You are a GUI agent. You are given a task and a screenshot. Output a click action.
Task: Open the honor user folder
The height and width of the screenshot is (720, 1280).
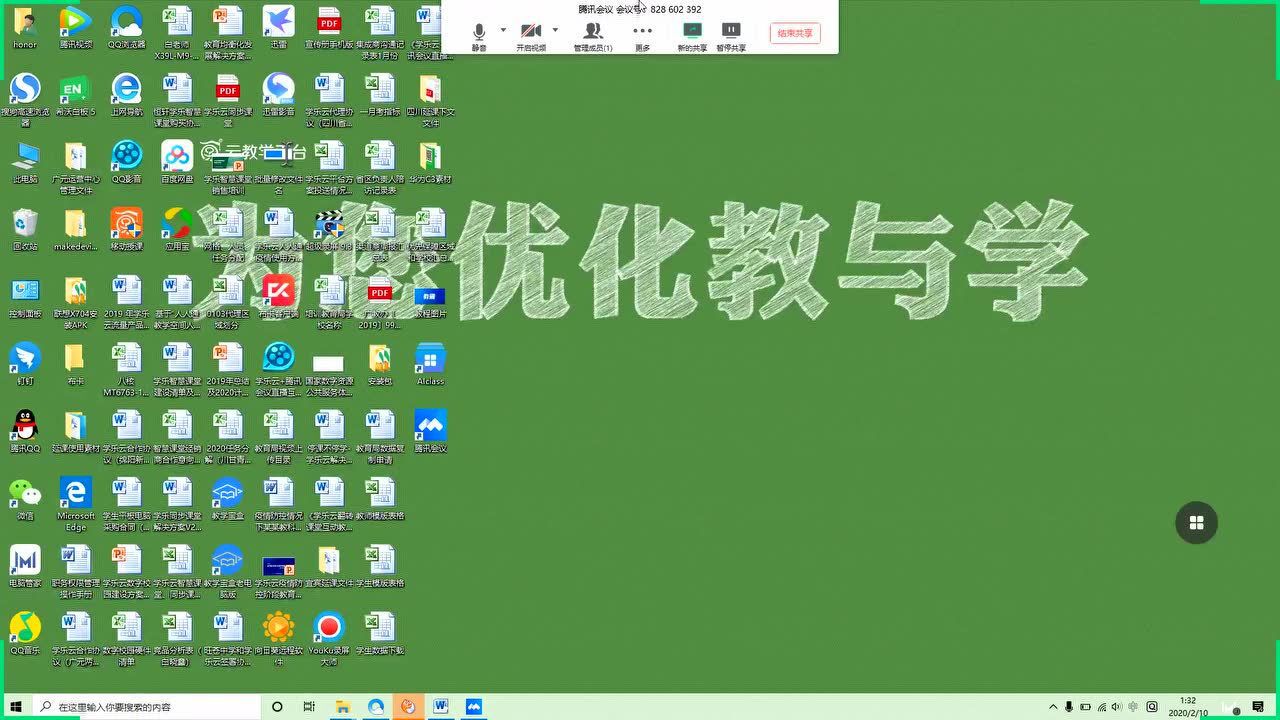(x=25, y=27)
